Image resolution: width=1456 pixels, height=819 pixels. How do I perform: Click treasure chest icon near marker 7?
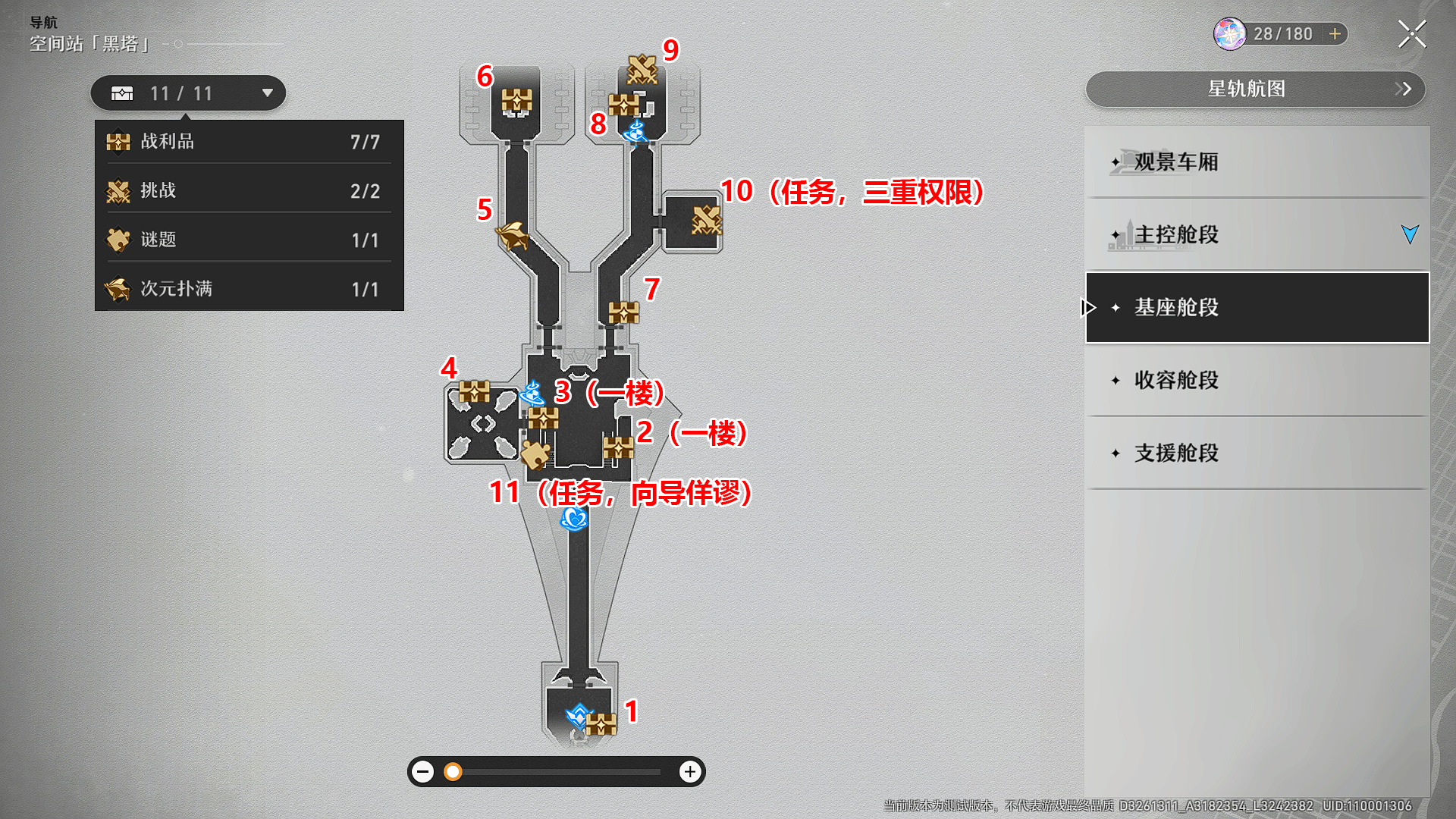(x=624, y=312)
